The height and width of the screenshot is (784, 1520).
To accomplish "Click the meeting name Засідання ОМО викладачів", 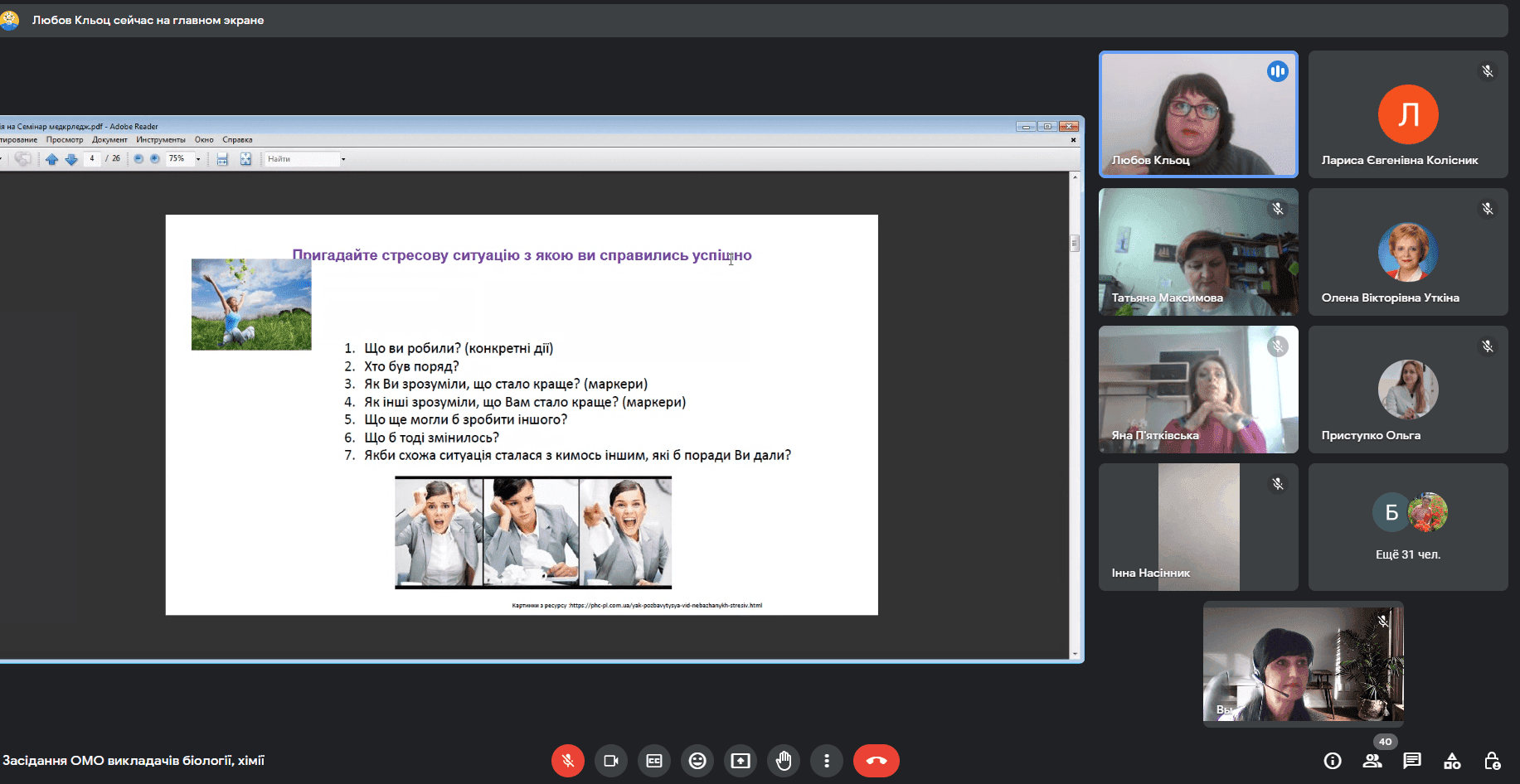I will (134, 761).
